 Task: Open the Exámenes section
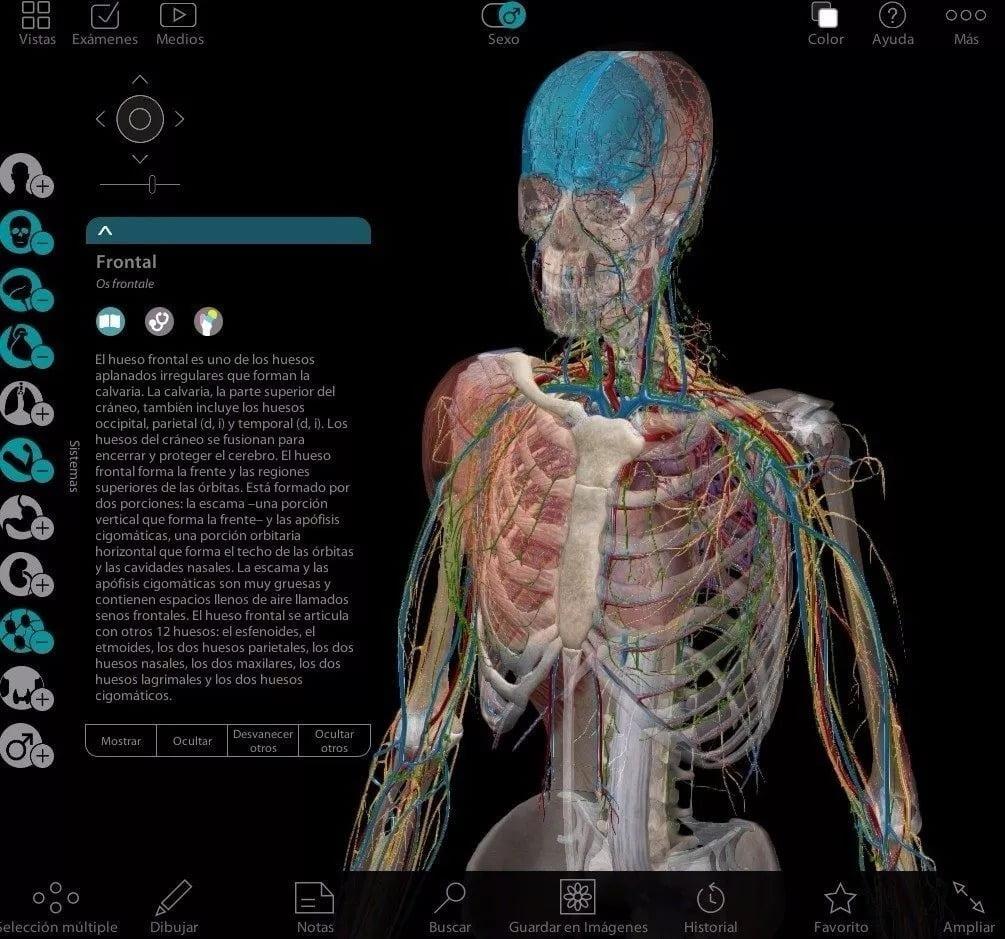105,24
